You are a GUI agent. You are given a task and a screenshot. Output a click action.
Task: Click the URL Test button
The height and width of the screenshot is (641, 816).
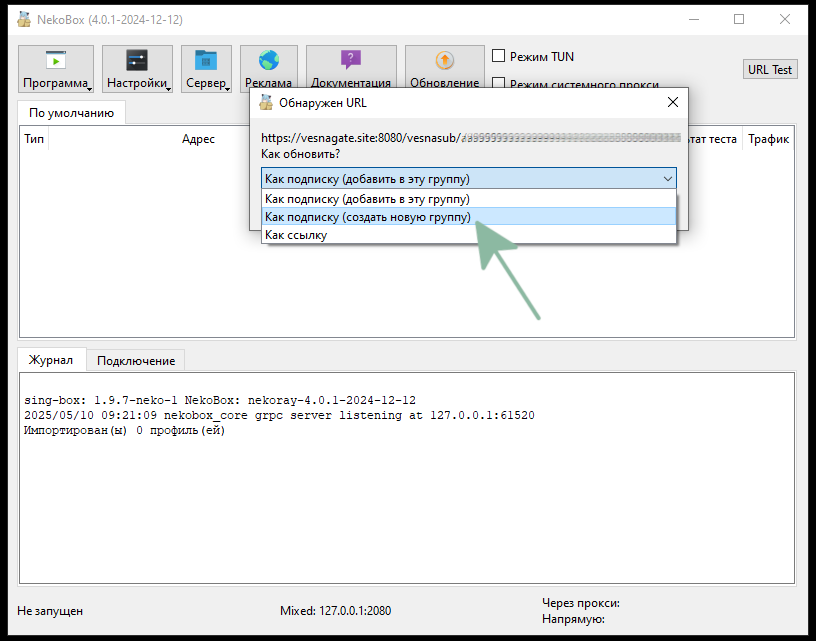click(769, 68)
